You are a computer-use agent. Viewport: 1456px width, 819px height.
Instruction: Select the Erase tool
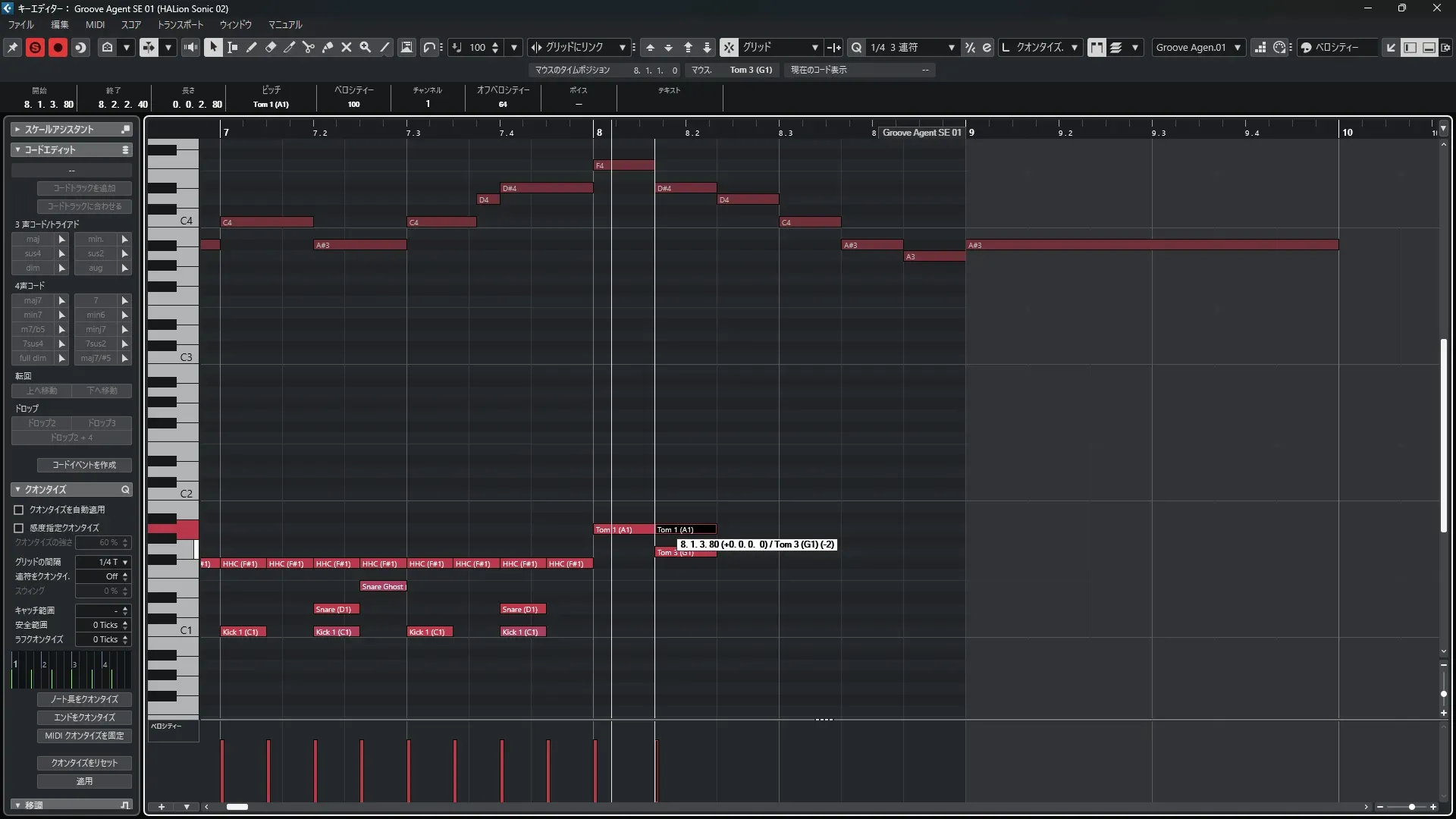tap(271, 47)
